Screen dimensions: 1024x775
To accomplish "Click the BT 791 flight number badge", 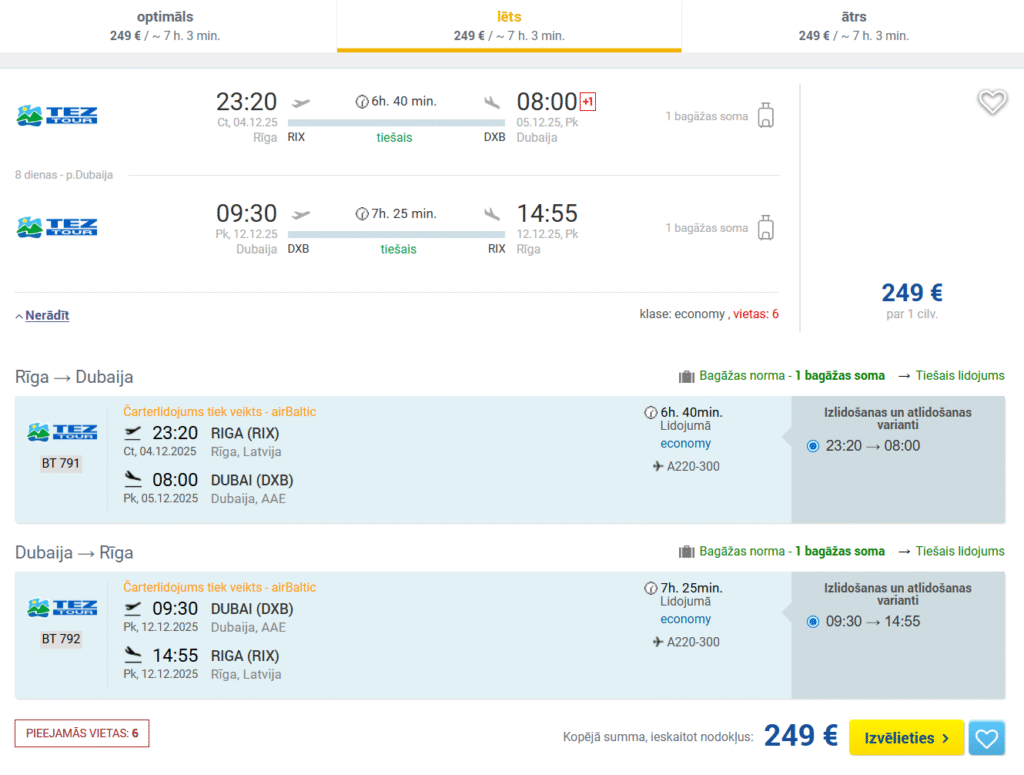I will tap(61, 463).
